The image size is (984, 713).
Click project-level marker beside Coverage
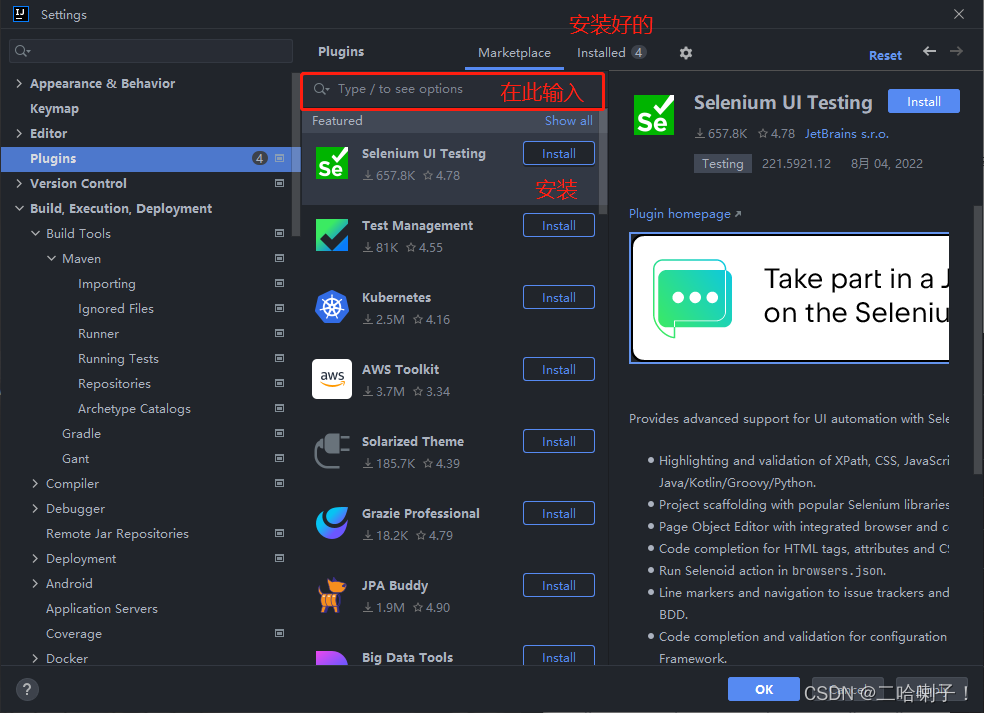280,633
